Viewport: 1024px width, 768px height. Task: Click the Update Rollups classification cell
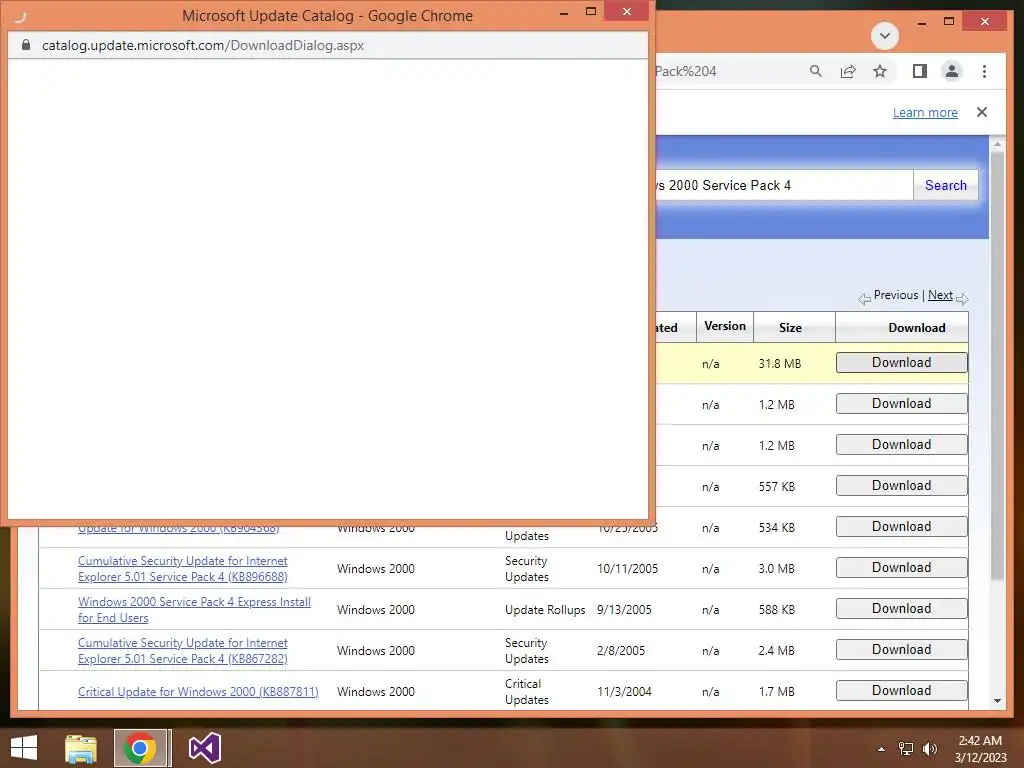pos(545,610)
